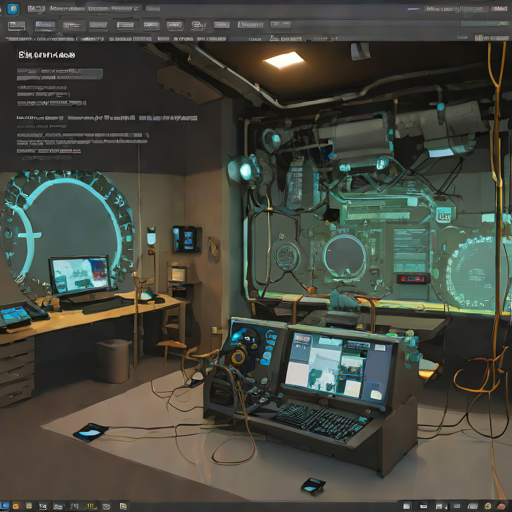Click the round yellow icon in the system tray
Screen dimensions: 512x512
click(488, 506)
